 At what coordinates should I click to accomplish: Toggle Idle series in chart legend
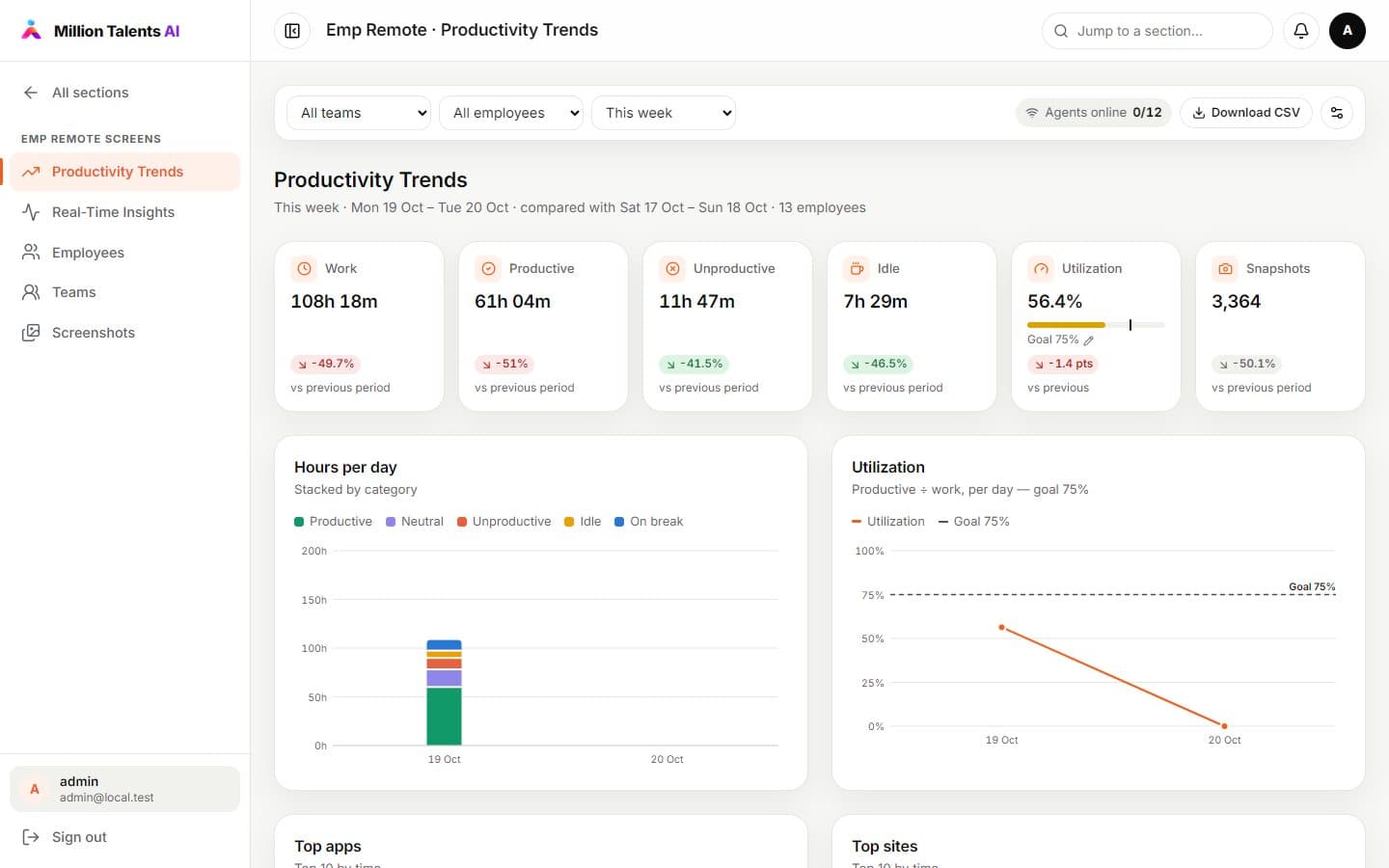(583, 522)
